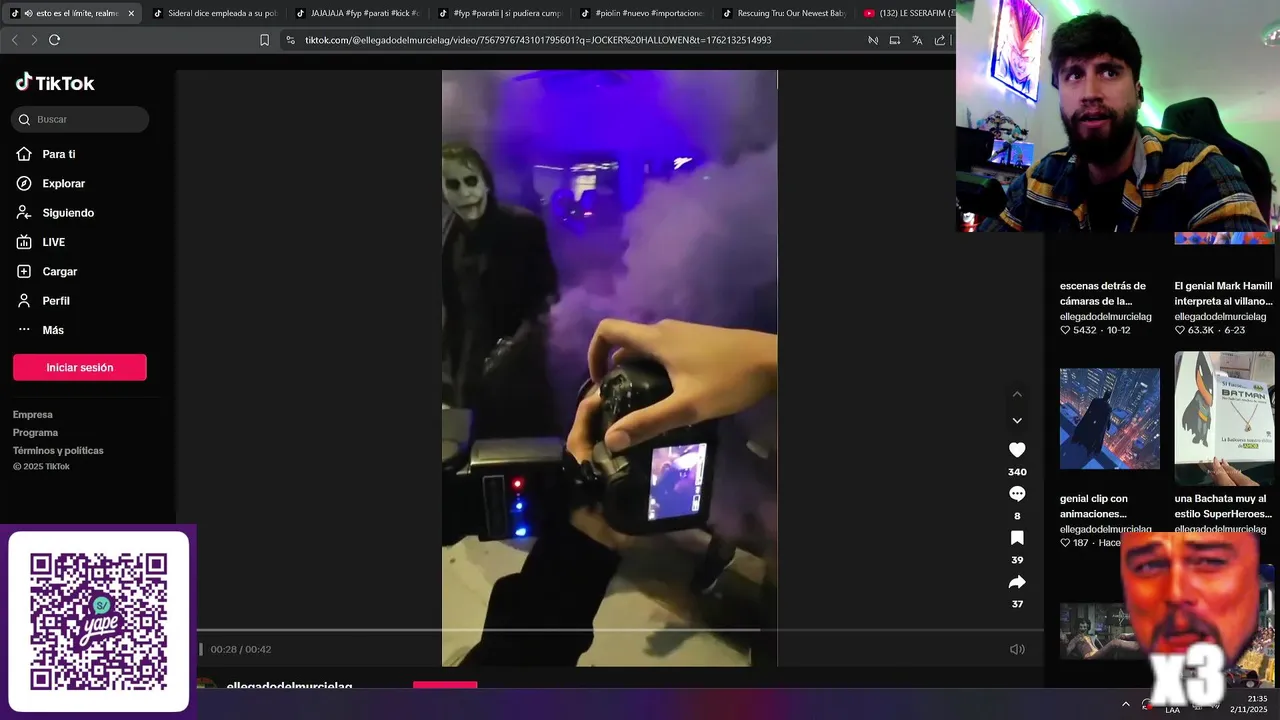Image resolution: width=1280 pixels, height=720 pixels.
Task: Switch to 'Sideral dice empleada' tab
Action: click(x=214, y=14)
